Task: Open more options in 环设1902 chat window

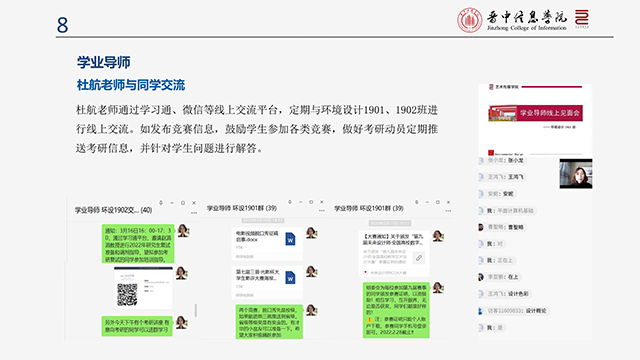Action: tap(193, 213)
